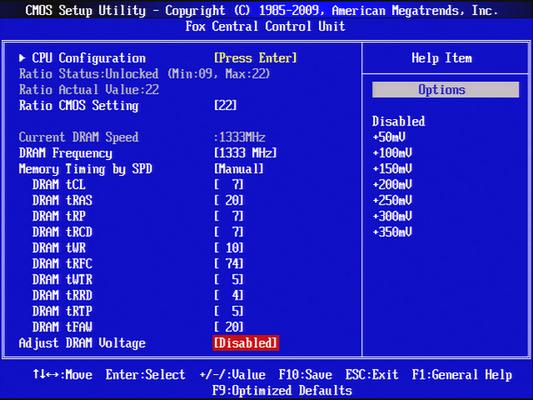Viewport: 533px width, 400px height.
Task: Select the DRAM tRTP value field
Action: point(229,311)
